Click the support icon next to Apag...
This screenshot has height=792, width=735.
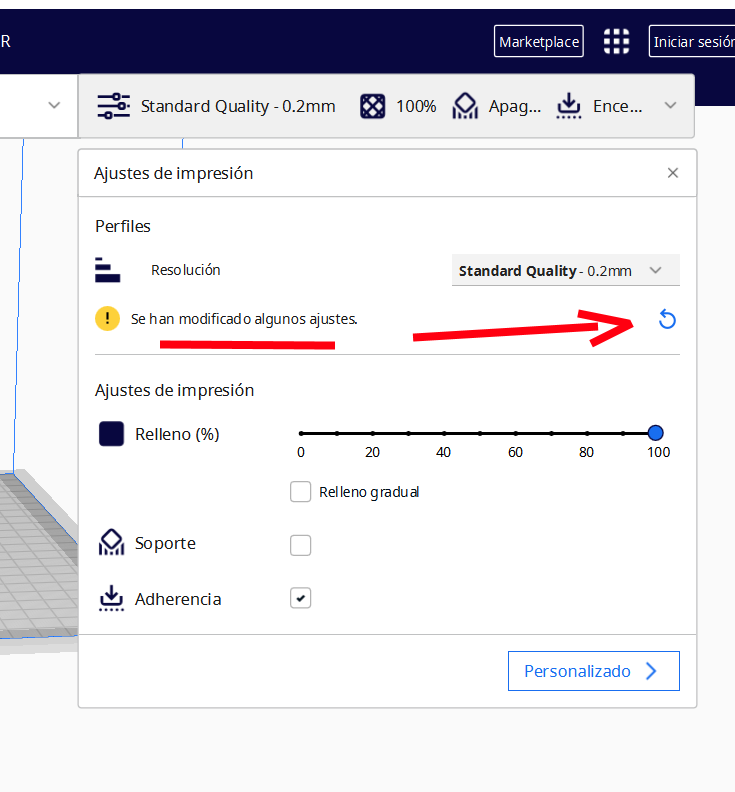click(465, 106)
